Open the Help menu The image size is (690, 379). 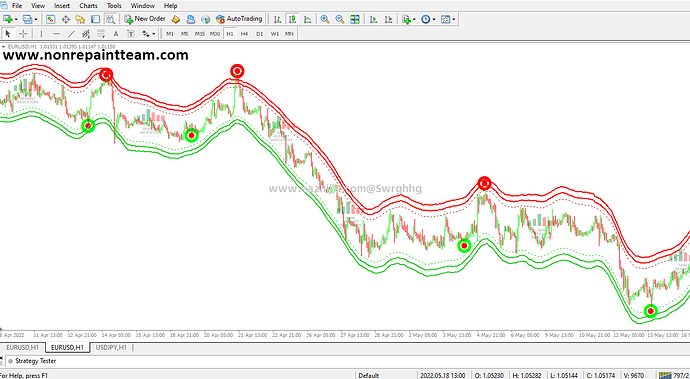coord(170,6)
